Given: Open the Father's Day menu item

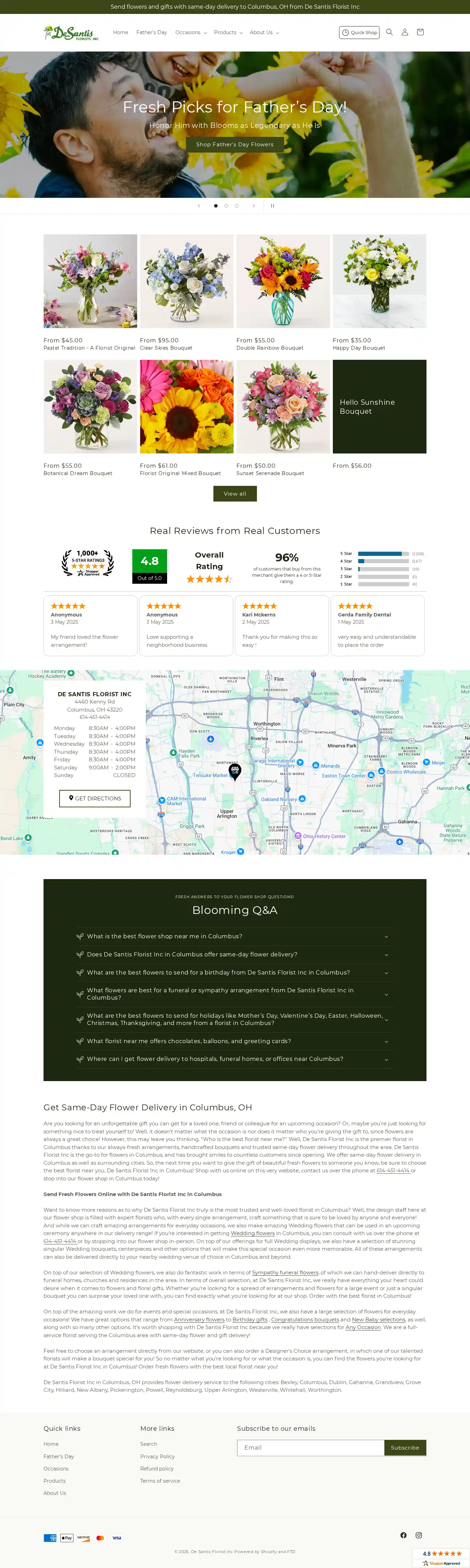Looking at the screenshot, I should click(151, 33).
